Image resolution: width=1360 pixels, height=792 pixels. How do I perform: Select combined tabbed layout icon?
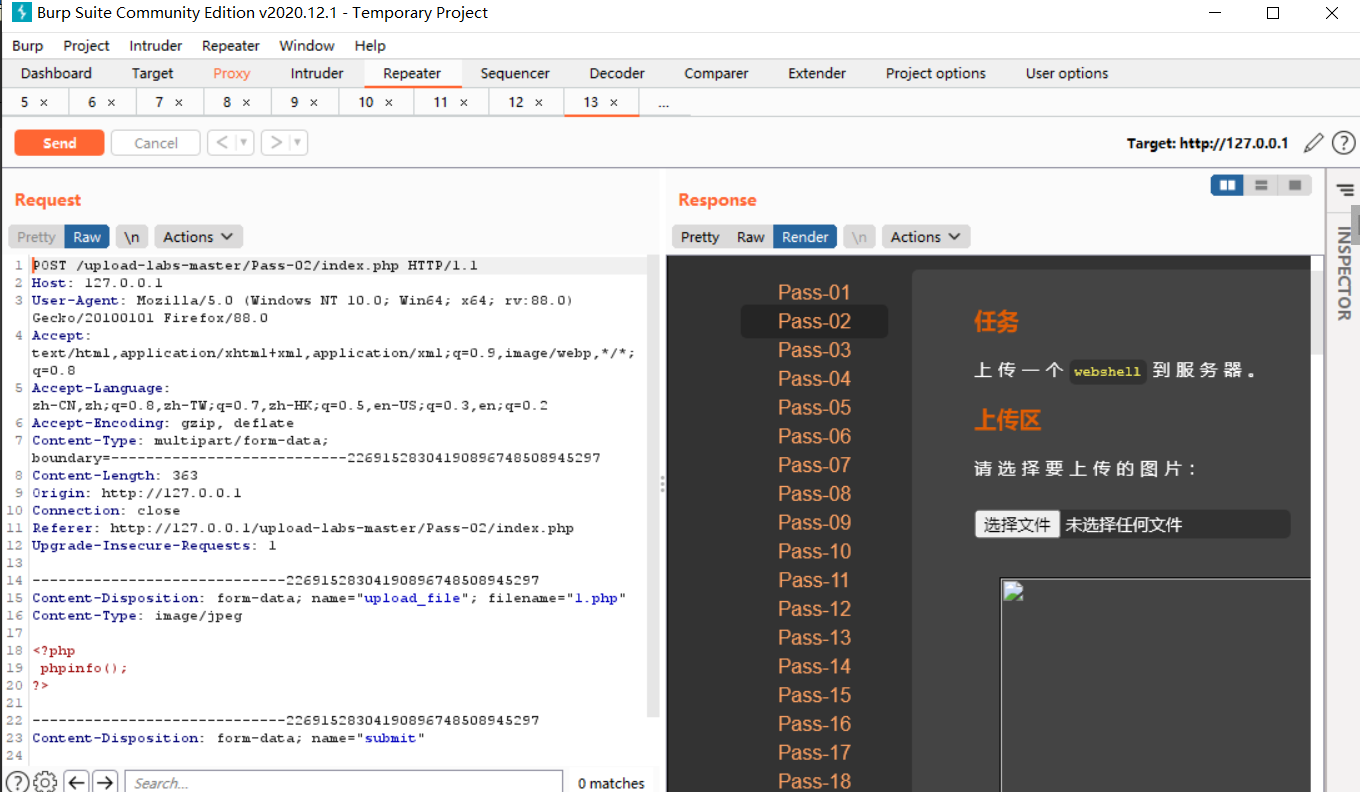click(1295, 185)
